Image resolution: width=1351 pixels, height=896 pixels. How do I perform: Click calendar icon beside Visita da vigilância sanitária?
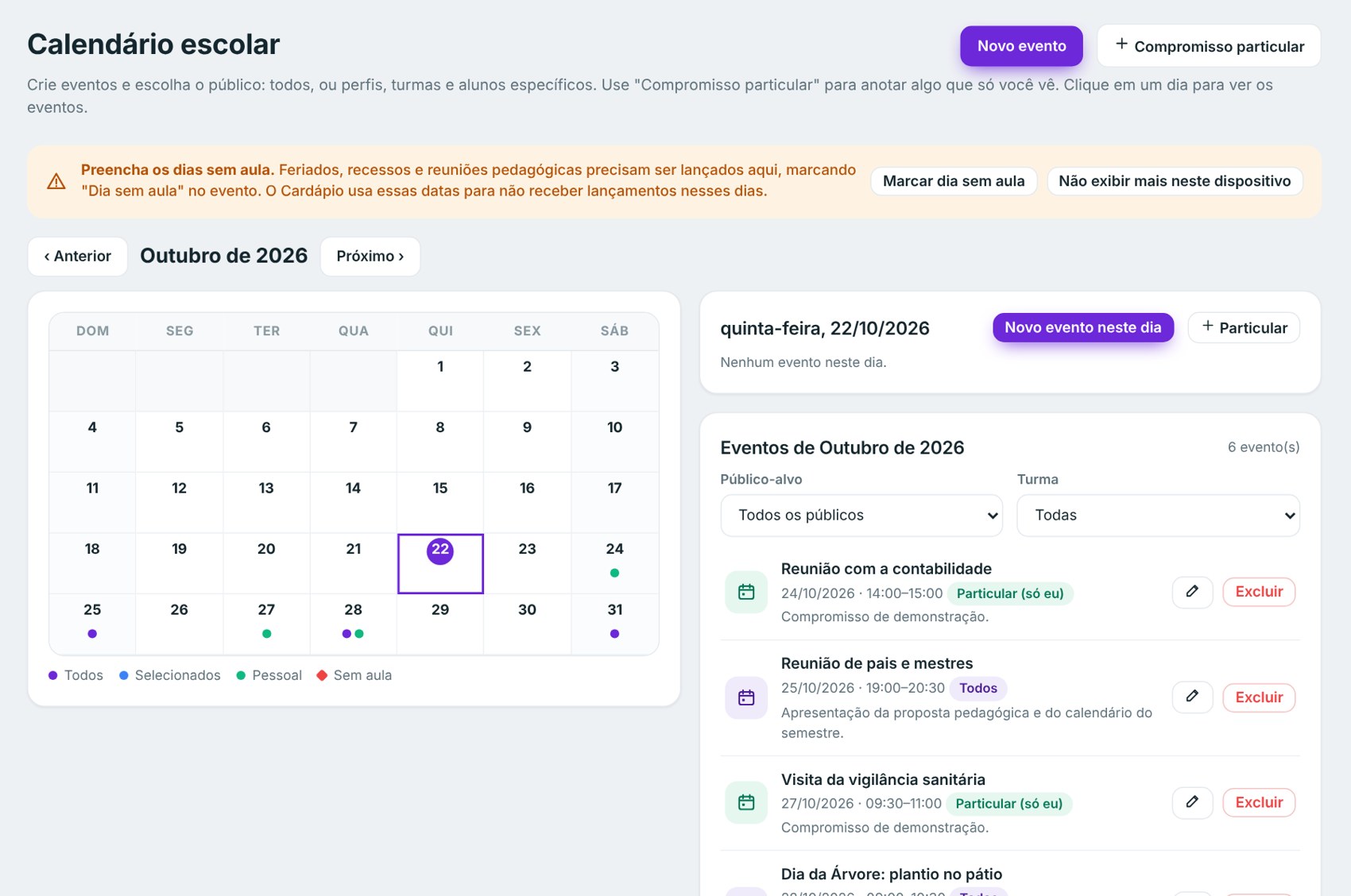[746, 802]
